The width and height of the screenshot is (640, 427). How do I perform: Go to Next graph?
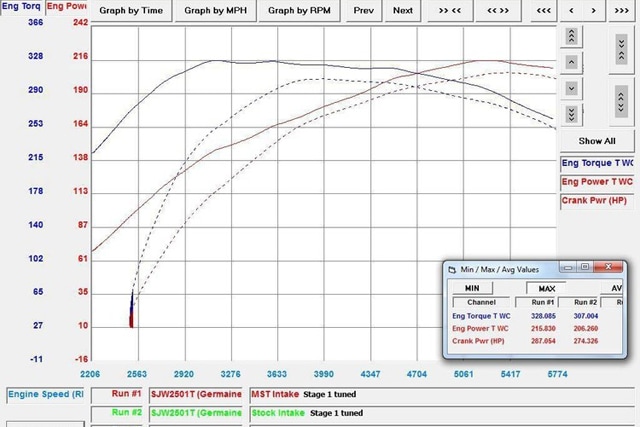coord(402,10)
